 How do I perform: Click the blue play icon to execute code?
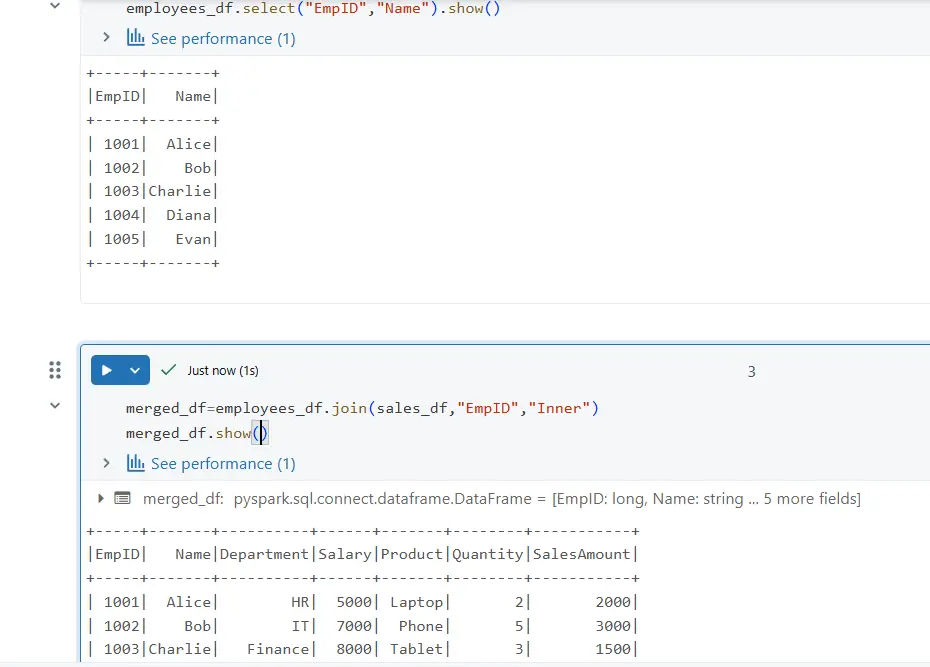tap(106, 369)
